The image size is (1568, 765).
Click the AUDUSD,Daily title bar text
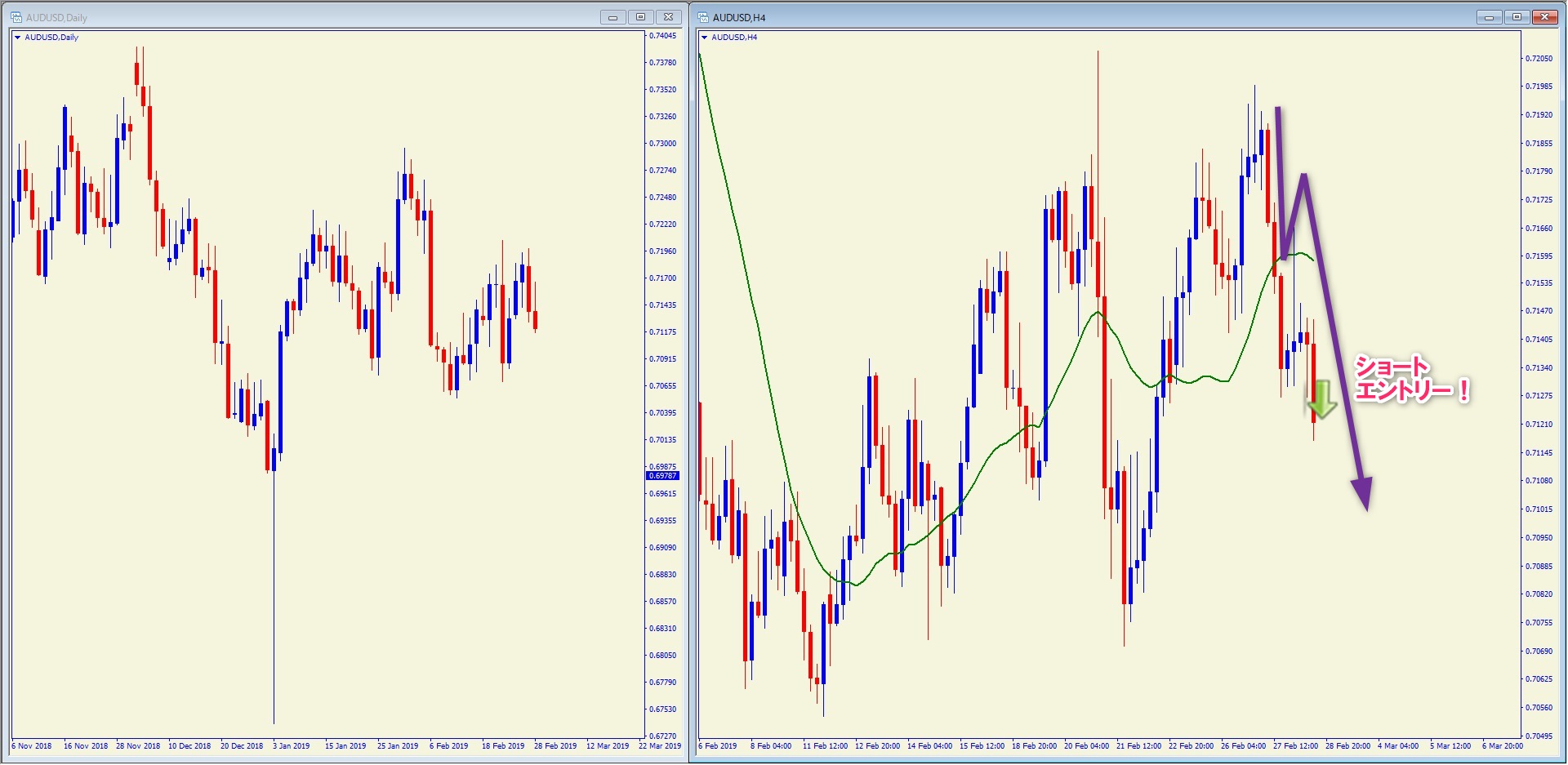point(56,17)
